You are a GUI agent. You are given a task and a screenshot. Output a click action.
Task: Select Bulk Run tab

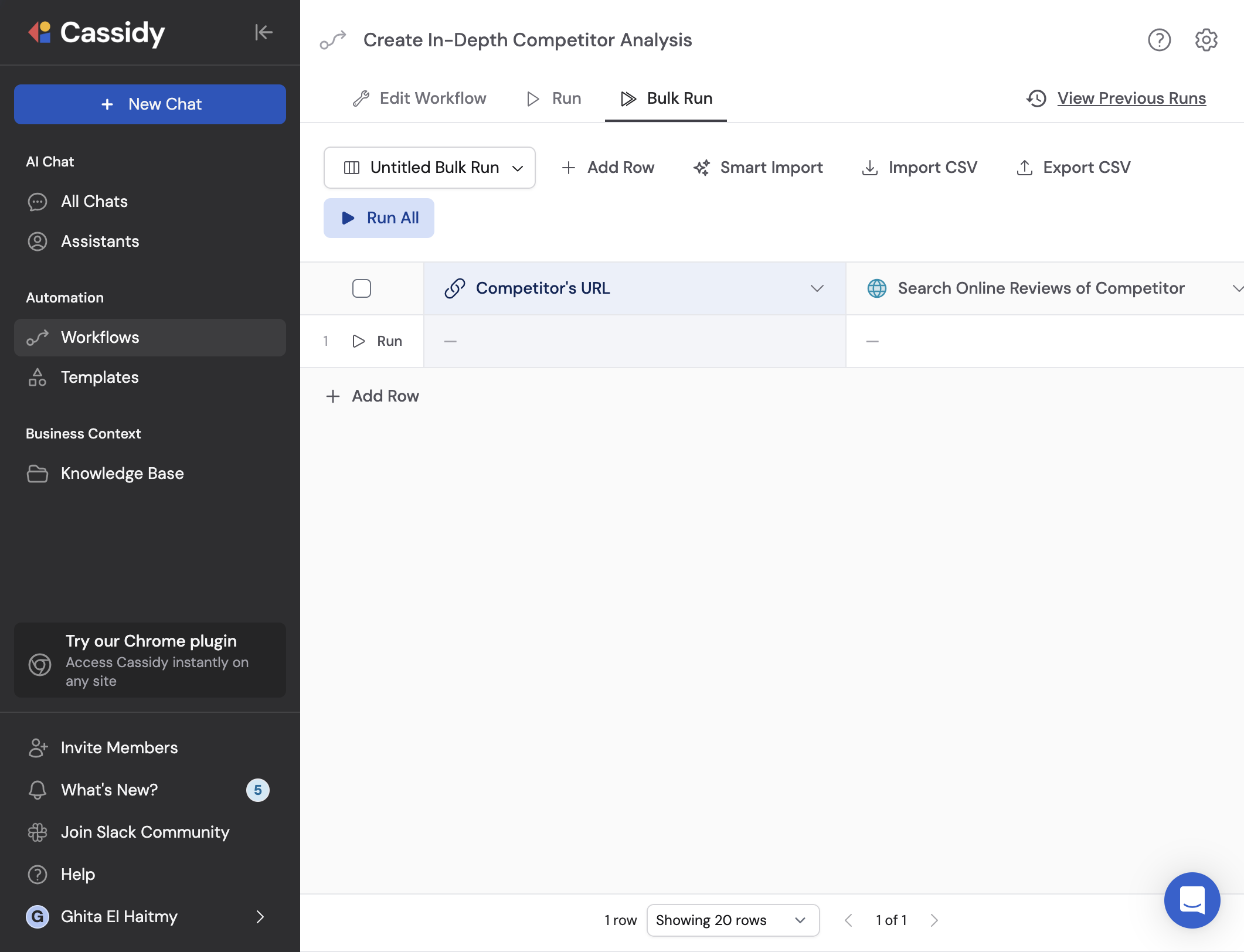[666, 98]
